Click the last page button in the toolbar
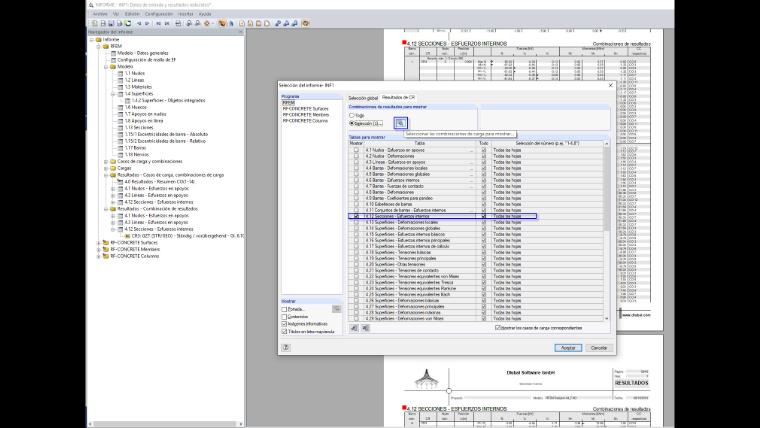 click(167, 23)
